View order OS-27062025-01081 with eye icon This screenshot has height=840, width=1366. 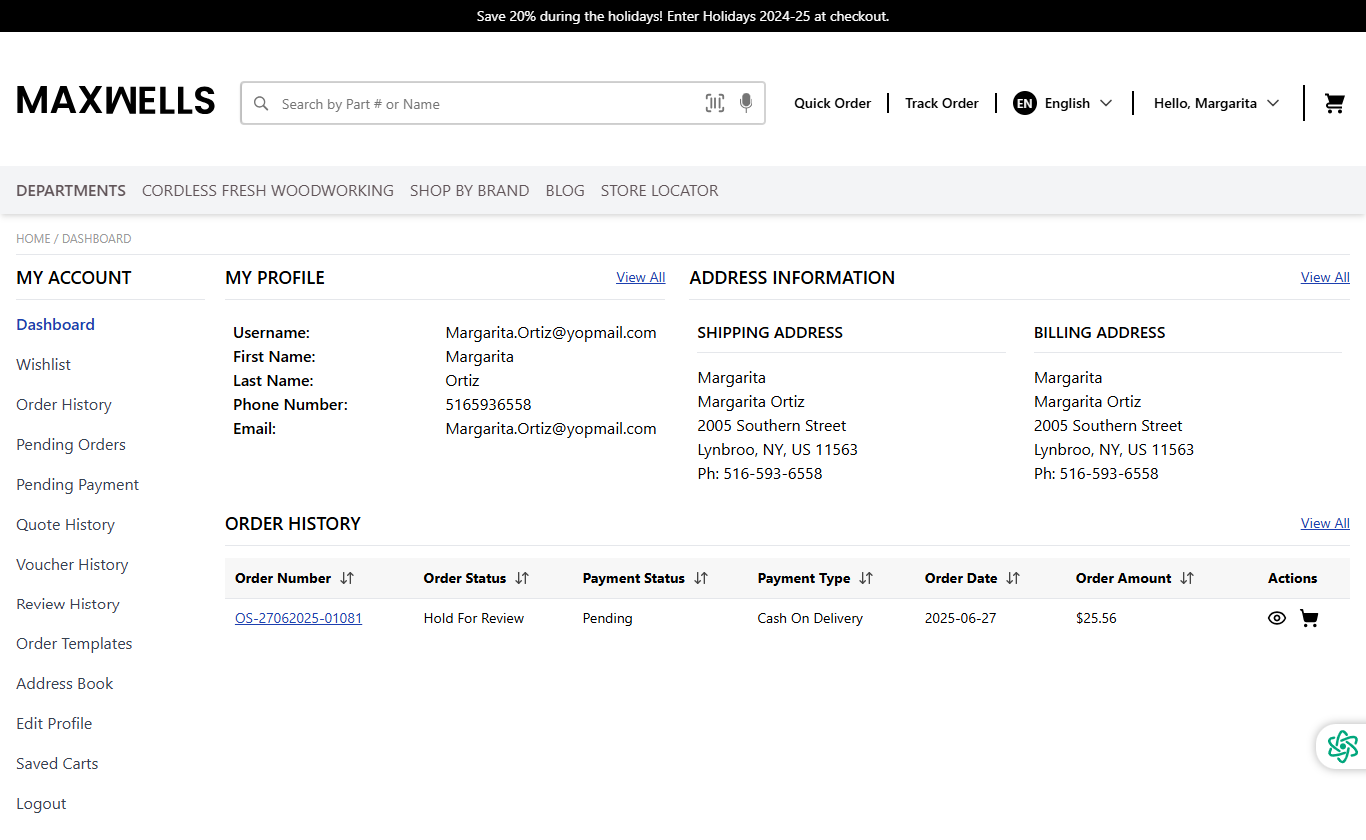point(1277,618)
